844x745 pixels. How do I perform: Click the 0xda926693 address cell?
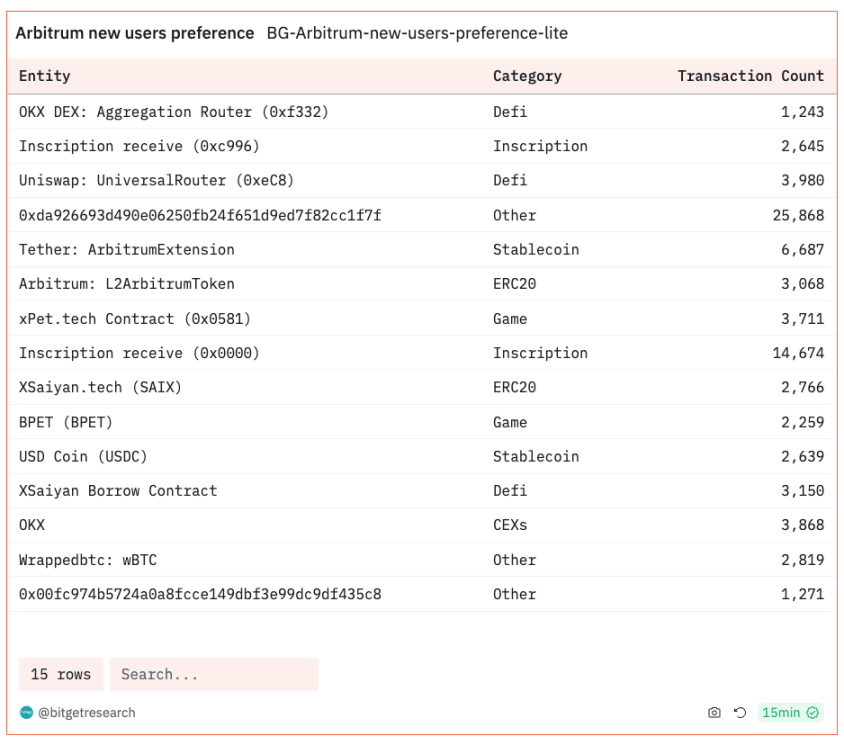(200, 215)
